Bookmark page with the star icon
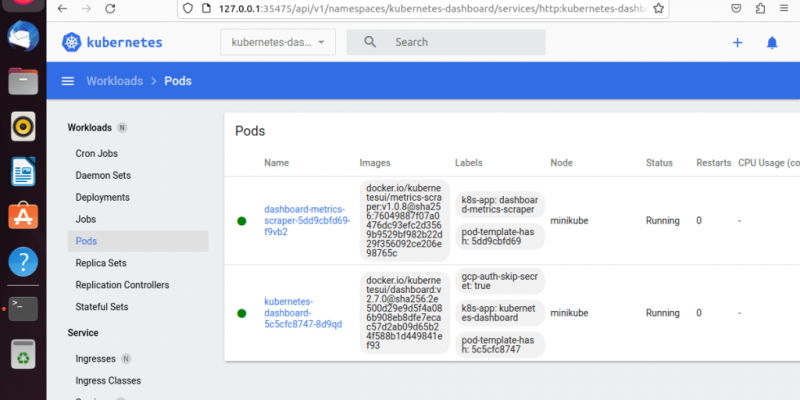 [x=659, y=8]
